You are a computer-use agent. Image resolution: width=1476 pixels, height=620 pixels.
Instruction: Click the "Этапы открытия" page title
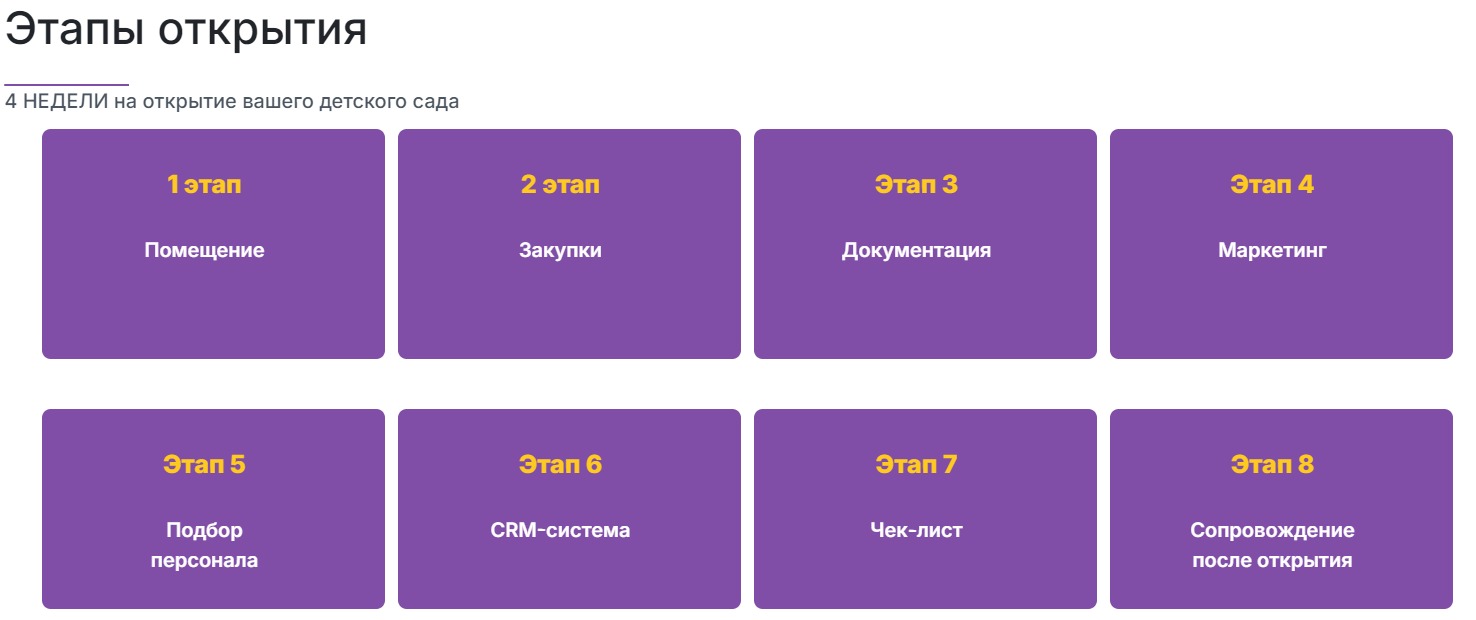186,30
